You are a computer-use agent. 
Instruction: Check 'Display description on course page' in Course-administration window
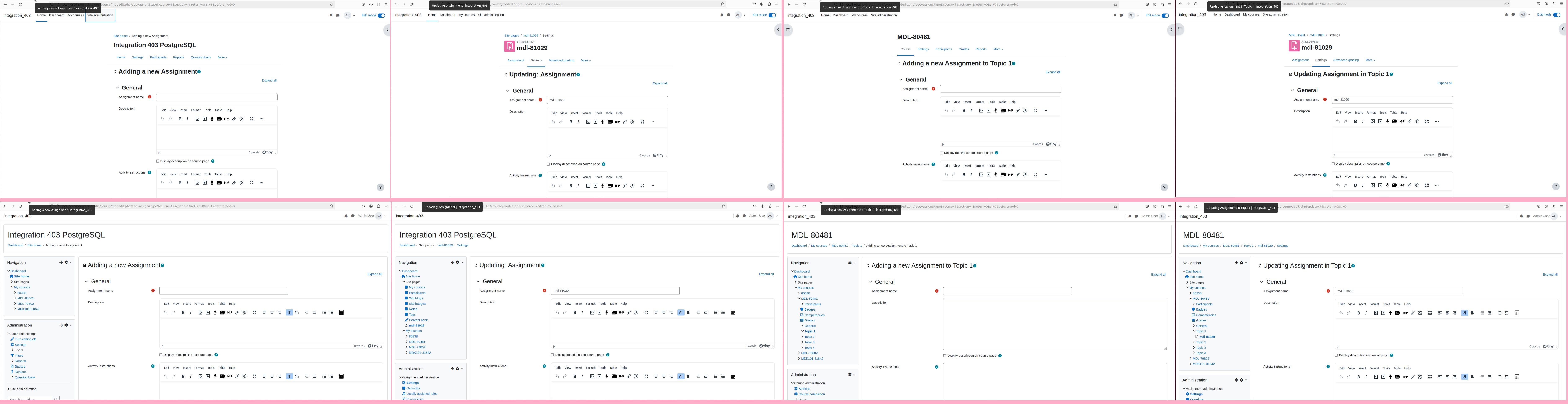coord(945,356)
